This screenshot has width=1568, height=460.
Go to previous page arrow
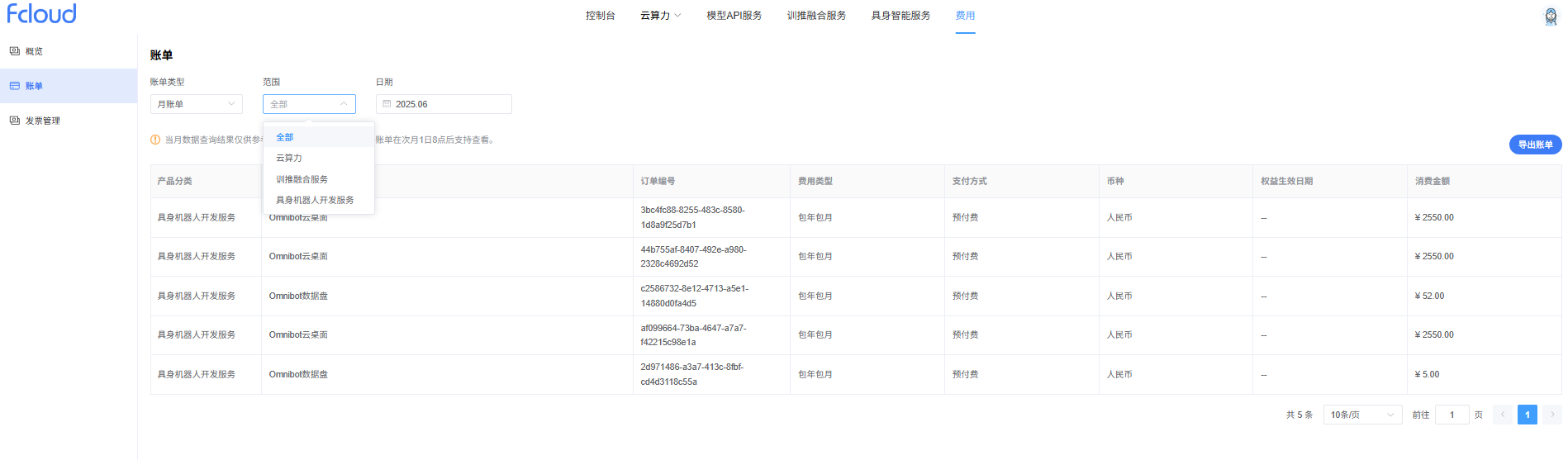(x=1503, y=415)
